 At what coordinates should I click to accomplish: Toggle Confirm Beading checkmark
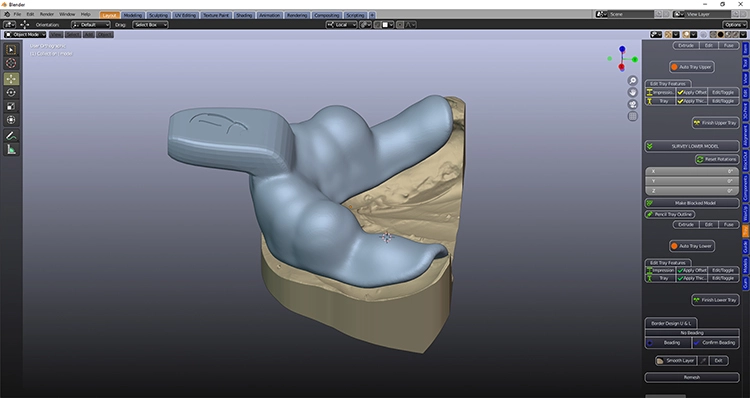716,343
